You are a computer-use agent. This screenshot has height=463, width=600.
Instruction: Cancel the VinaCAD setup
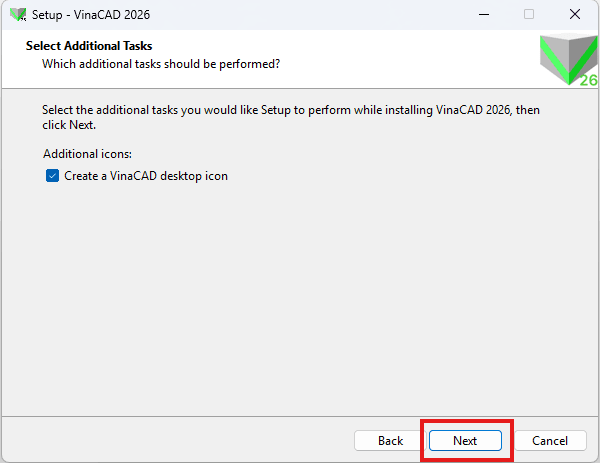[550, 440]
